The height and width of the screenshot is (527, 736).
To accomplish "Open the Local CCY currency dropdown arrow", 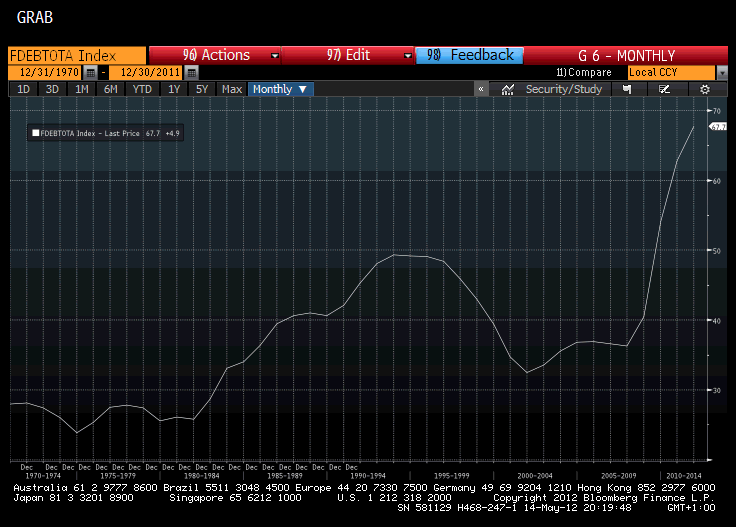I will [722, 73].
